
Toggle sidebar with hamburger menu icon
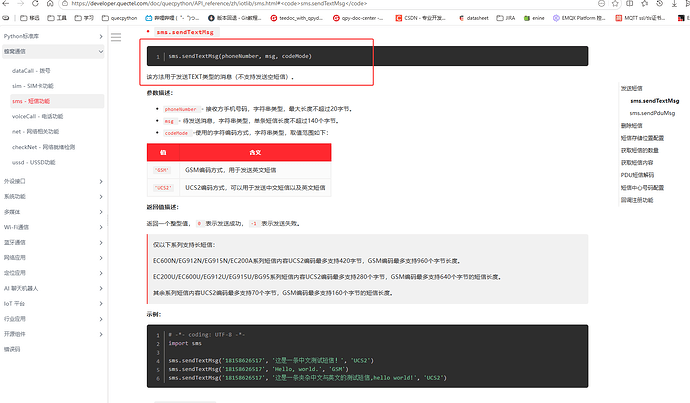(x=116, y=37)
